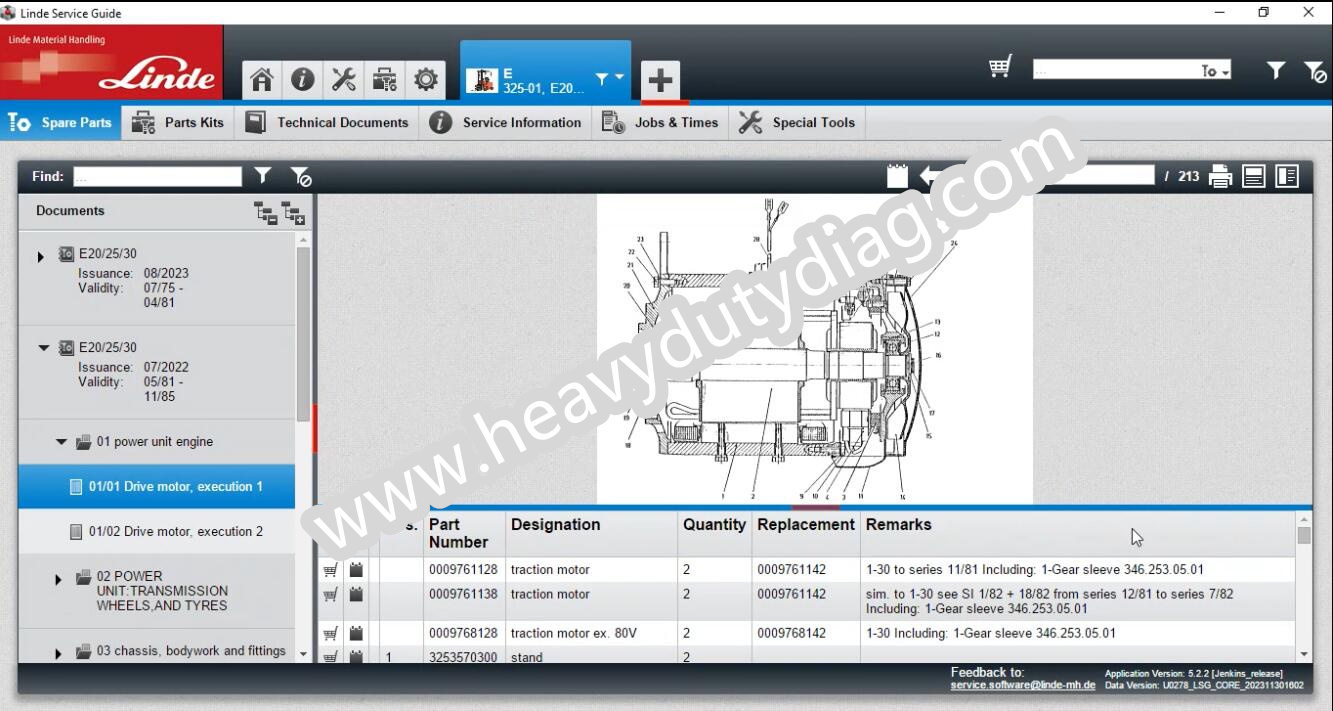
Task: Click part number 0009761128 cell
Action: tap(463, 570)
